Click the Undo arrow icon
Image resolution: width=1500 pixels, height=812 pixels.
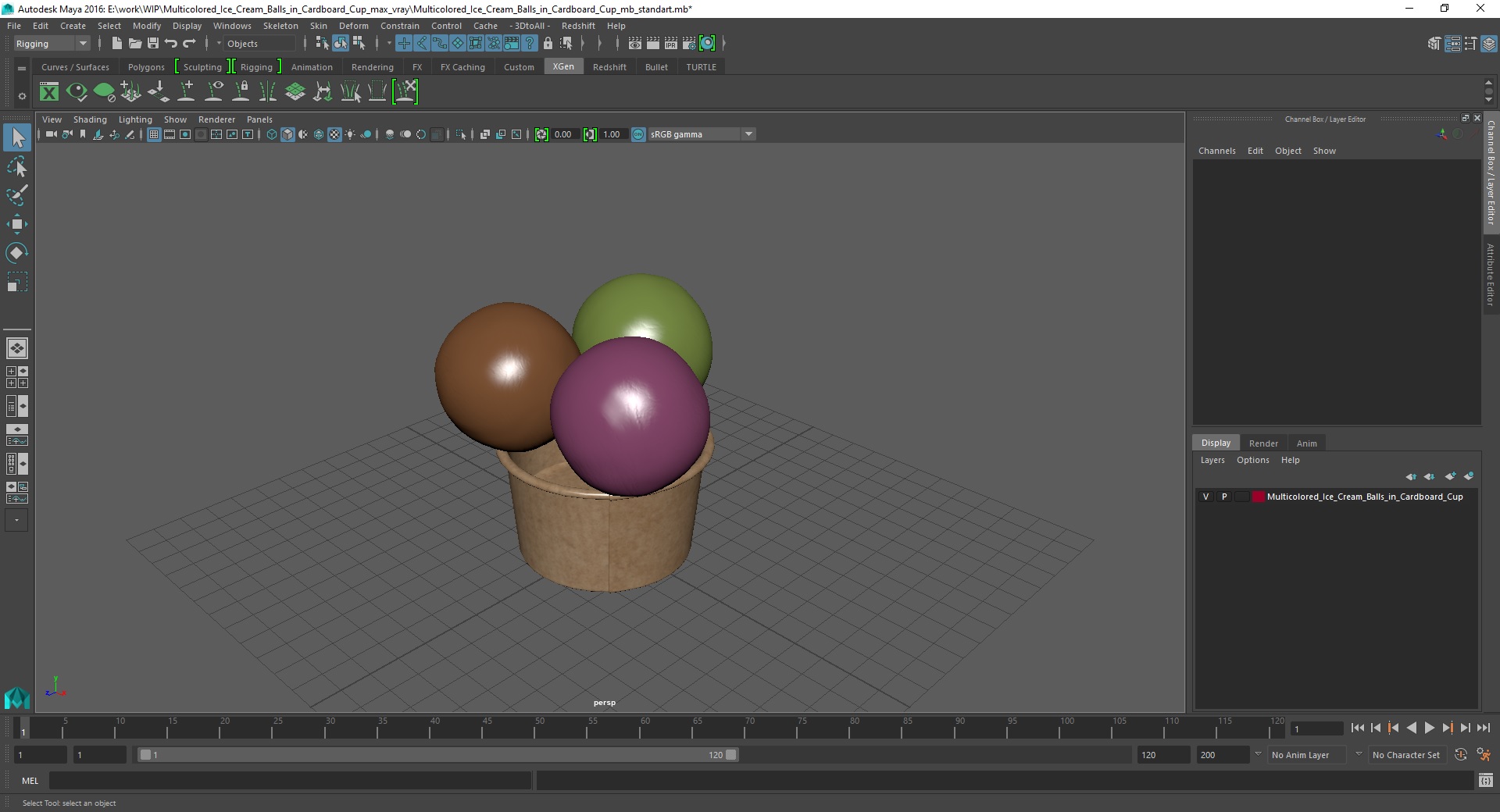pyautogui.click(x=171, y=44)
